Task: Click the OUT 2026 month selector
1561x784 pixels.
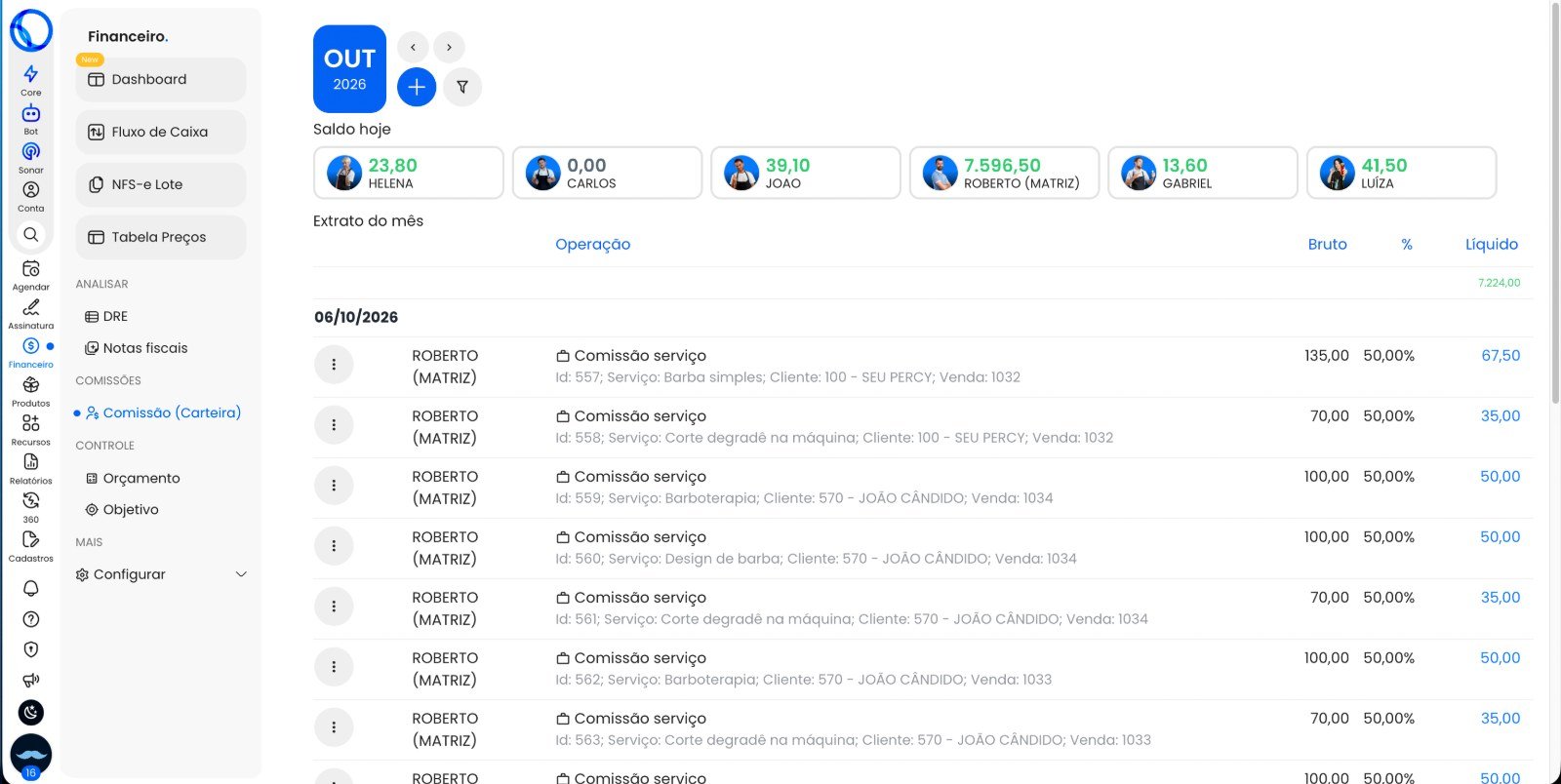Action: [x=349, y=69]
